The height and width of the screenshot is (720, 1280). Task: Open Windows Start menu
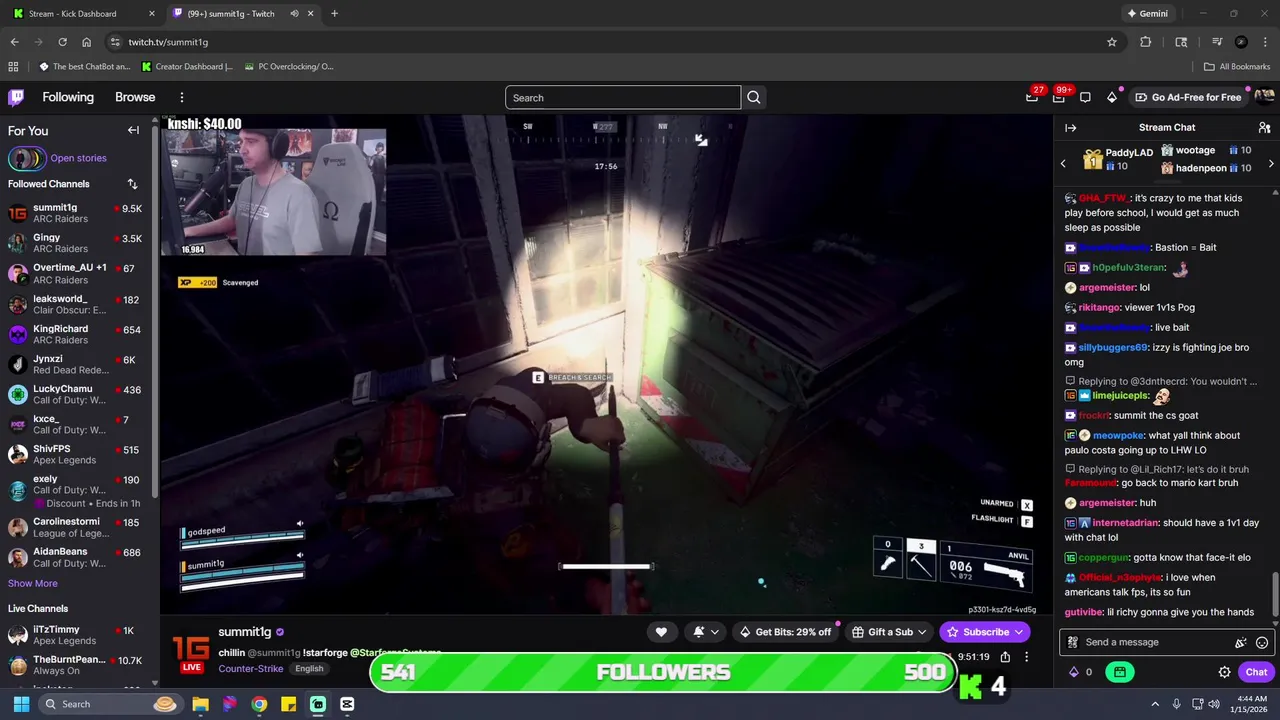click(21, 704)
